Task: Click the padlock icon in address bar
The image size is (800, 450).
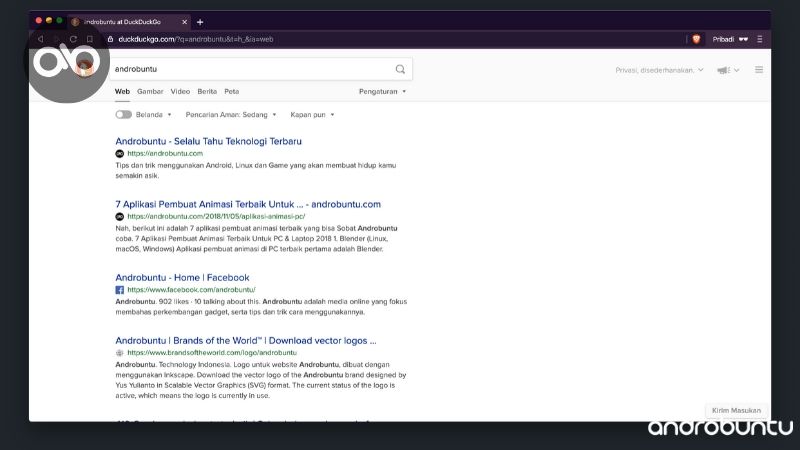Action: (x=110, y=39)
